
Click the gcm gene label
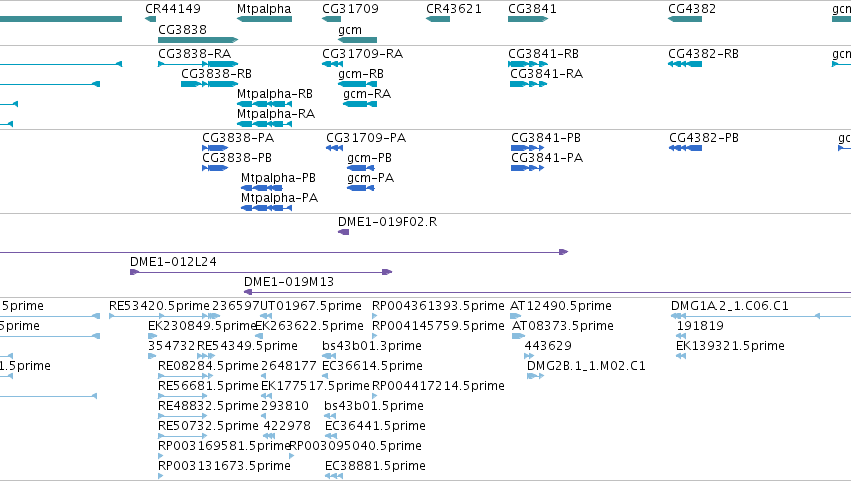[x=350, y=30]
